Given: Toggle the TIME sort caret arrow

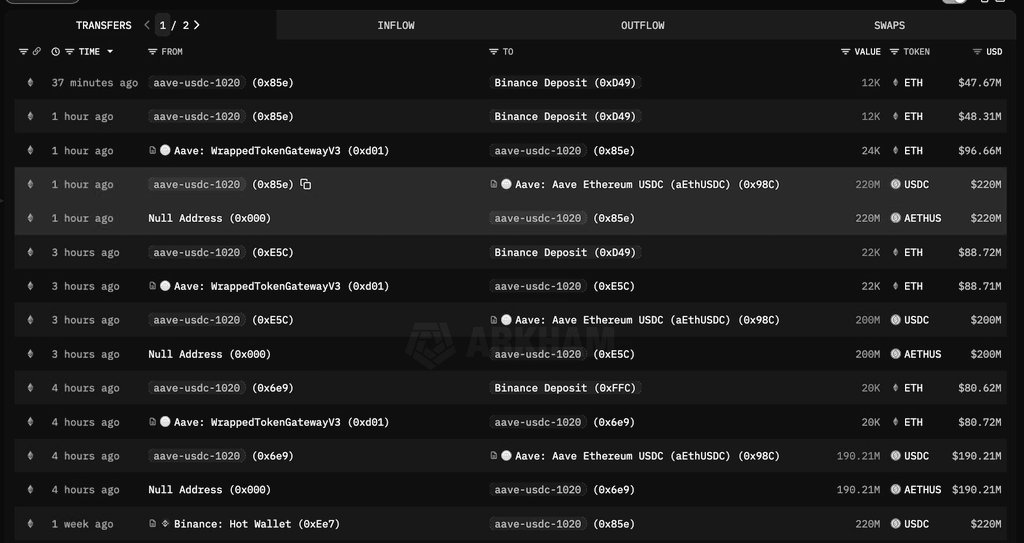Looking at the screenshot, I should (110, 52).
